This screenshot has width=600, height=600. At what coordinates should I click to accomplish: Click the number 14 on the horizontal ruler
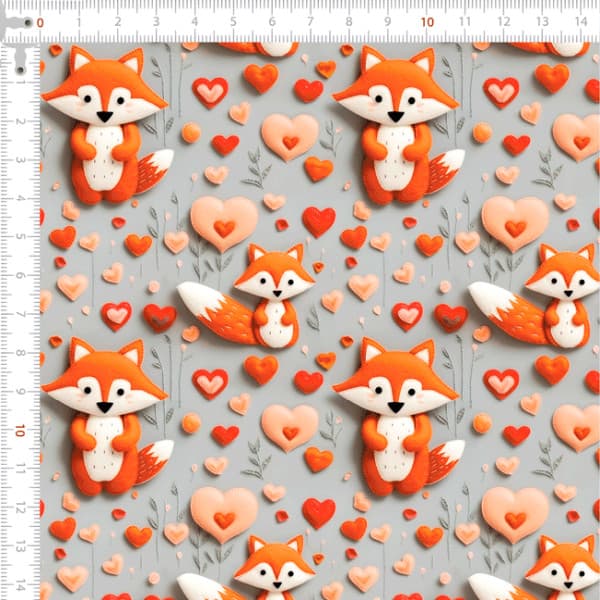click(x=581, y=22)
